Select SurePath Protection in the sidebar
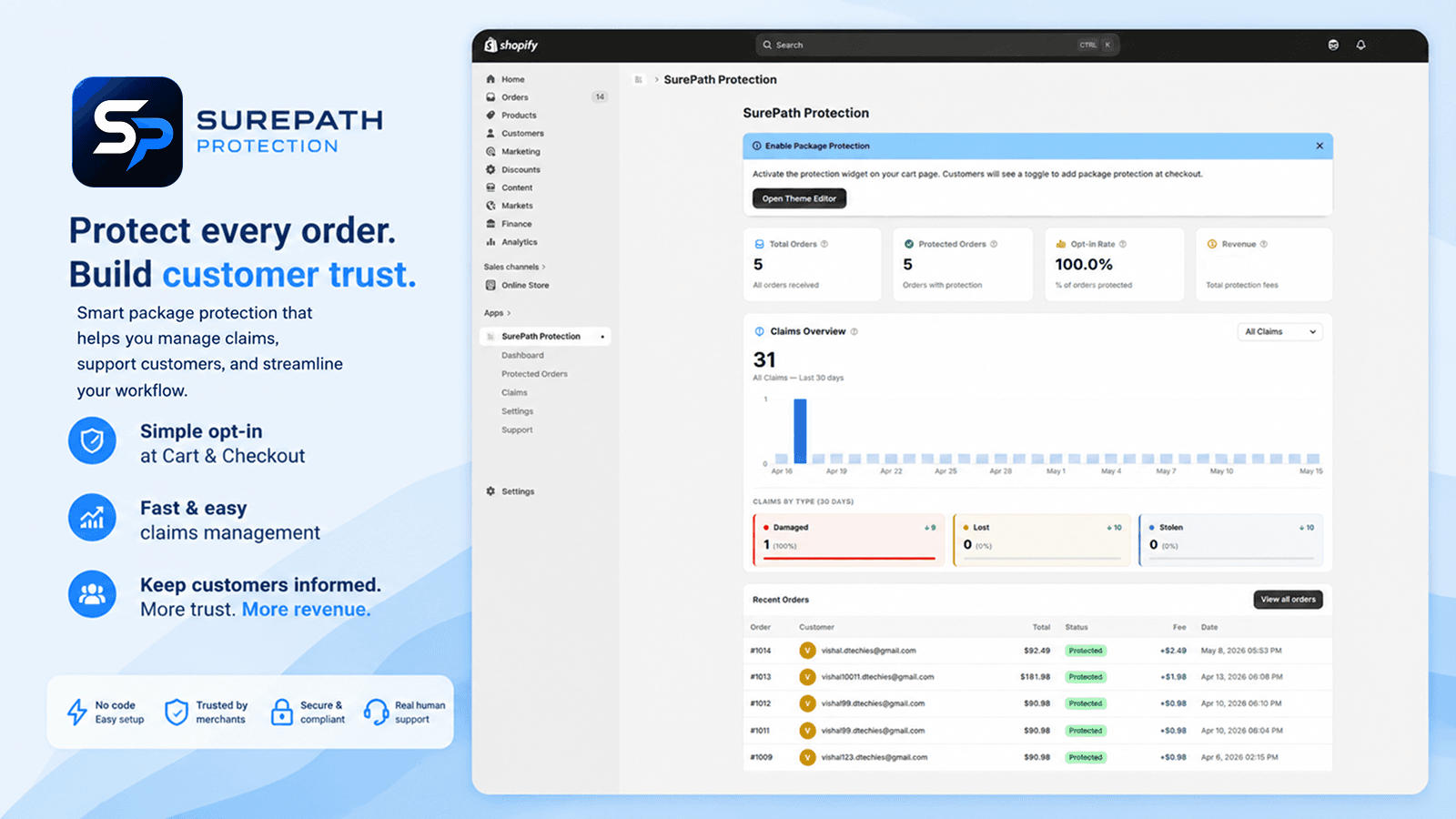Screen dimensions: 1456x819 [545, 337]
